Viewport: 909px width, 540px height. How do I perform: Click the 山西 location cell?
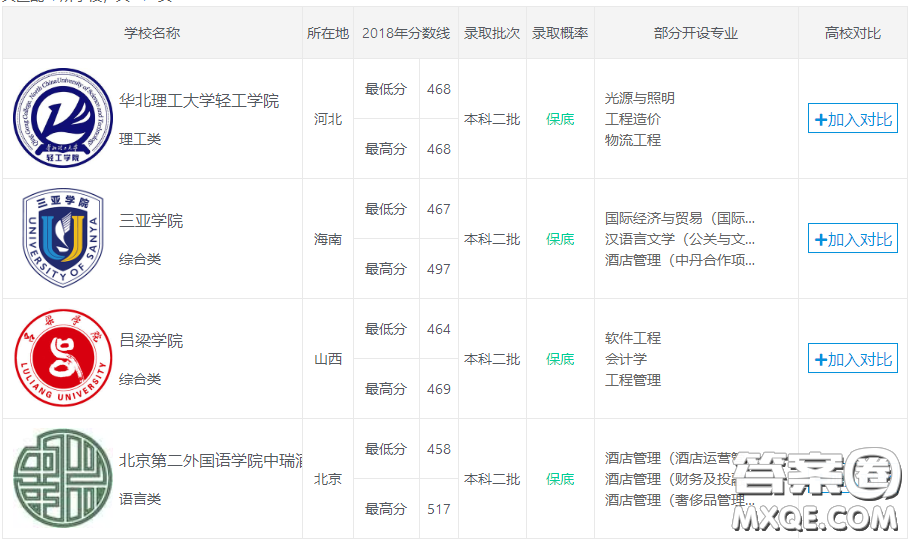(x=328, y=359)
